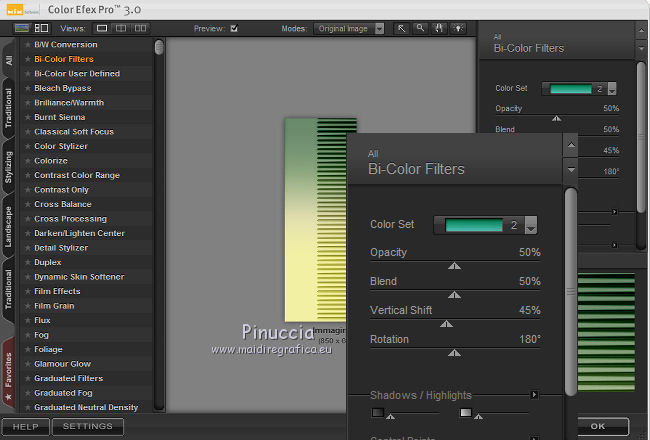Select the pan hand tool
The height and width of the screenshot is (440, 650).
pos(437,29)
